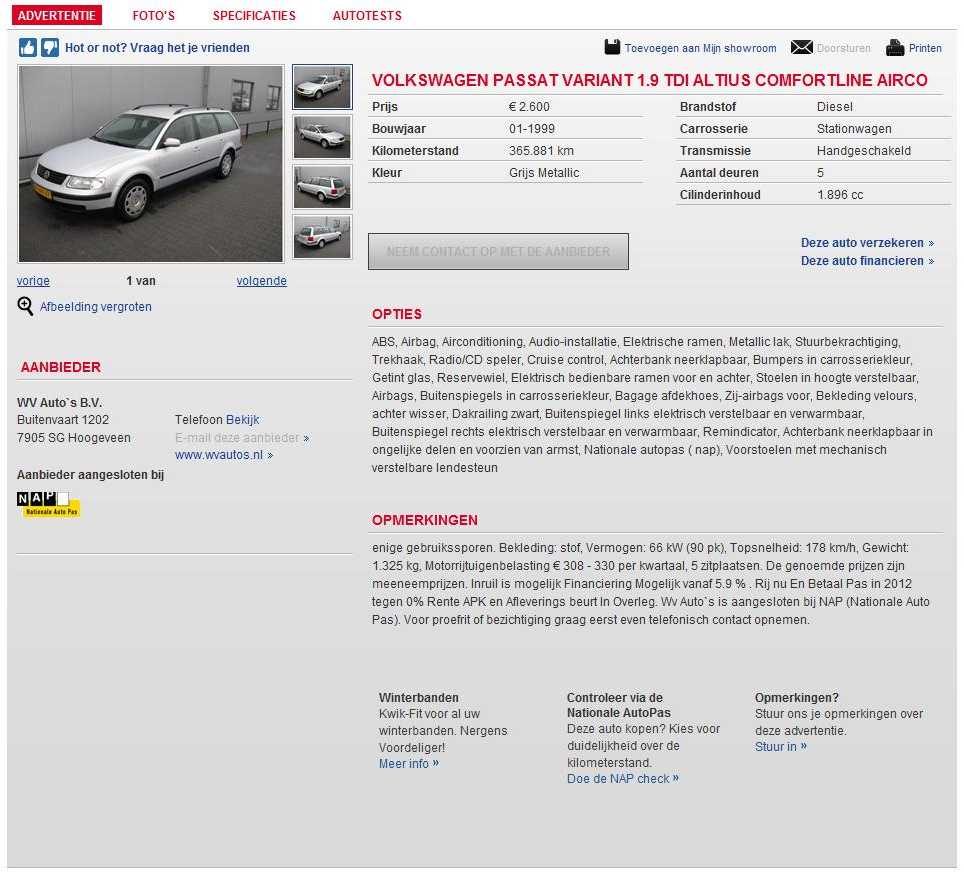The width and height of the screenshot is (964, 876).
Task: Click the 'Opmerkingen?' heading
Action: click(797, 698)
